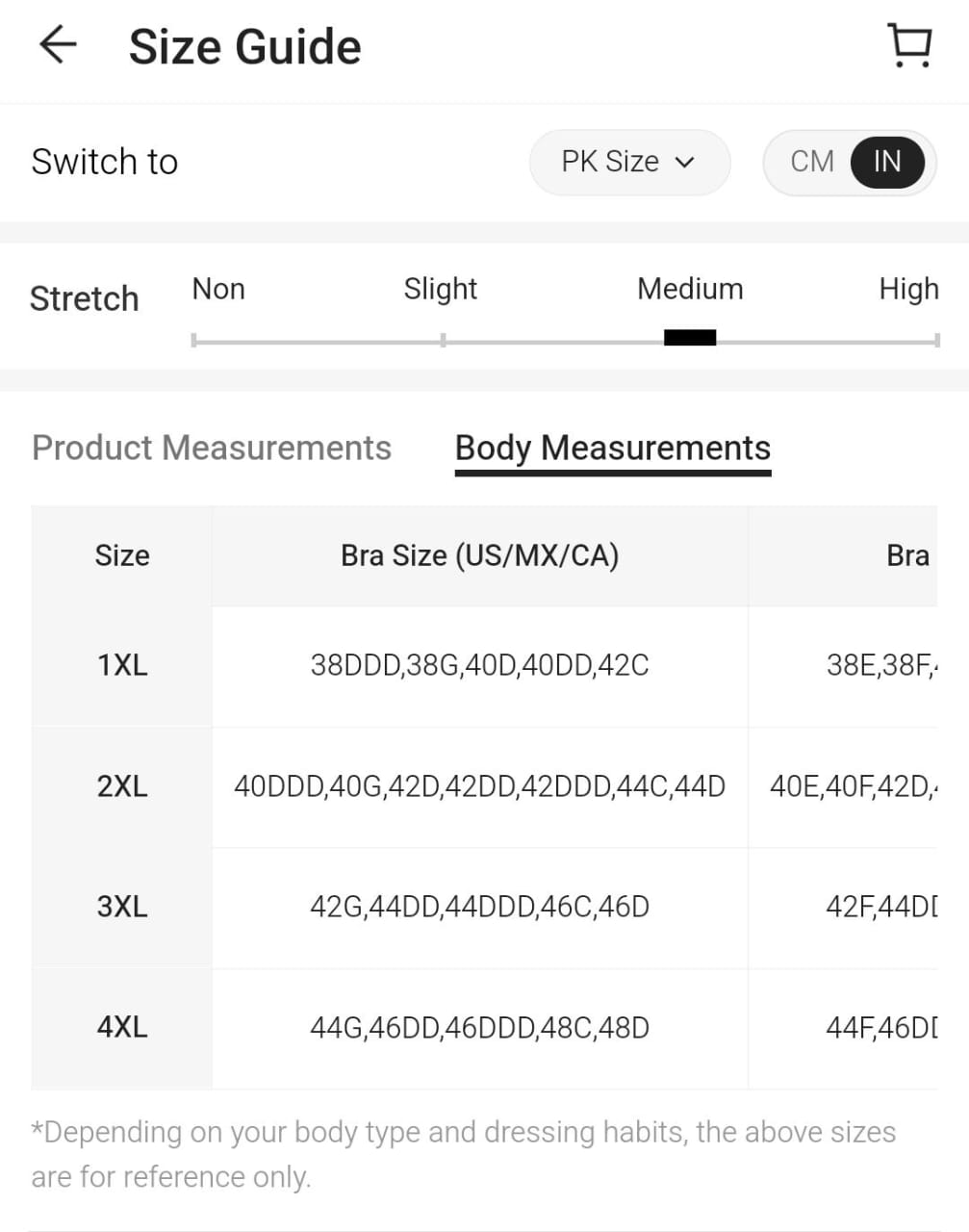Switch to Product Measurements tab
Image resolution: width=969 pixels, height=1232 pixels.
pos(212,448)
